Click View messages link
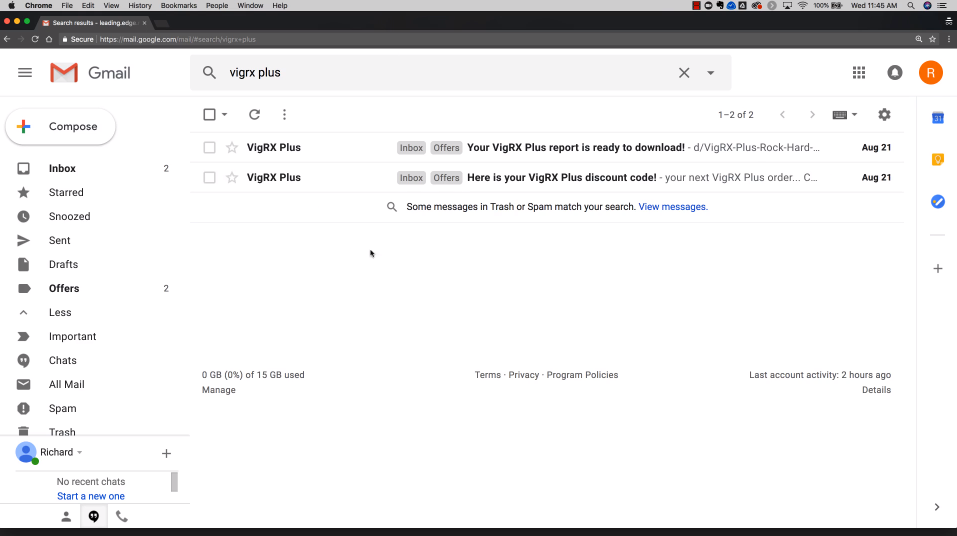957x536 pixels. (x=673, y=206)
